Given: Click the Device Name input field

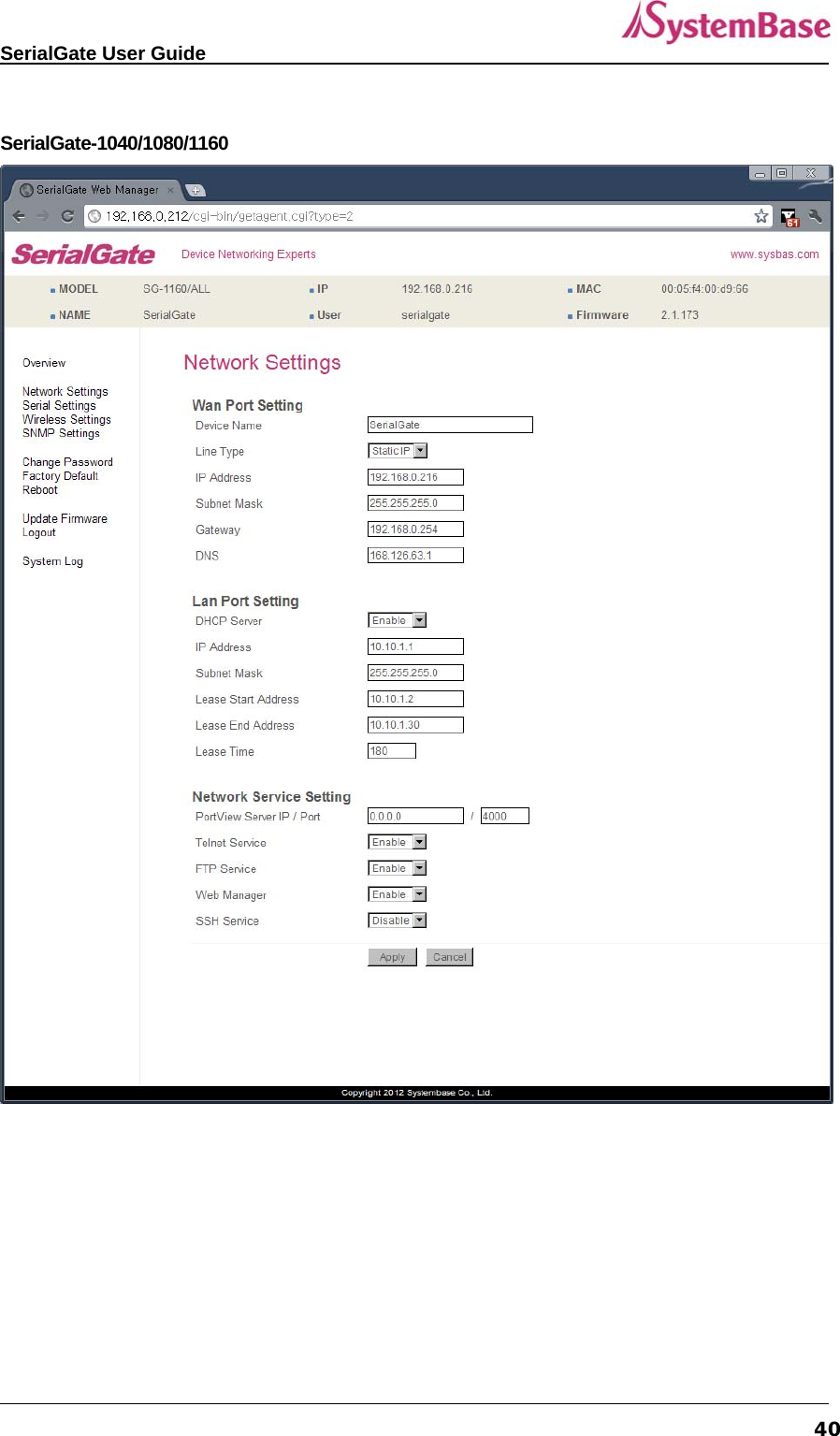Looking at the screenshot, I should coord(450,425).
